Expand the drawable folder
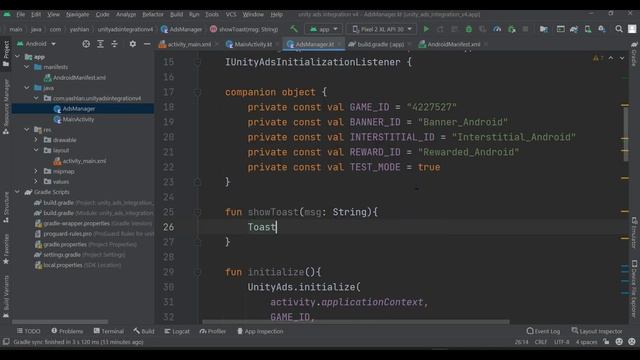The height and width of the screenshot is (360, 640). click(x=36, y=140)
